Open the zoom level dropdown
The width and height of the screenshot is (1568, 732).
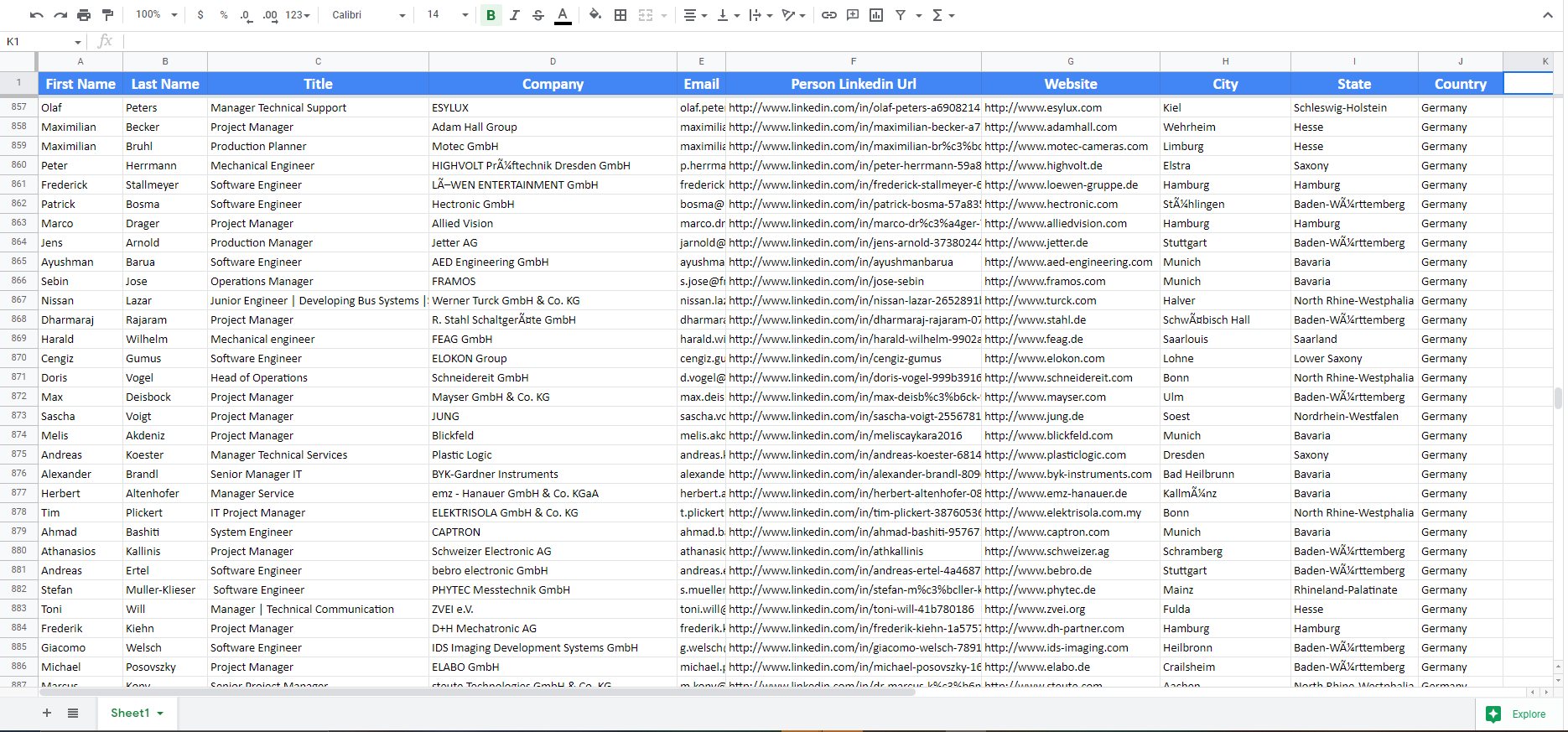[157, 15]
